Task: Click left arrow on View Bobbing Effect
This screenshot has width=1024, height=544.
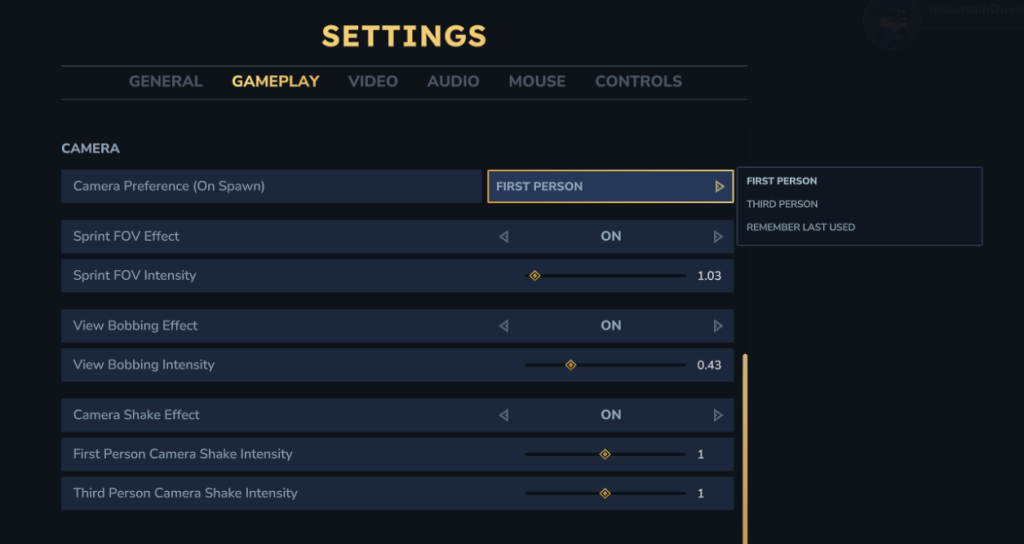Action: [503, 326]
